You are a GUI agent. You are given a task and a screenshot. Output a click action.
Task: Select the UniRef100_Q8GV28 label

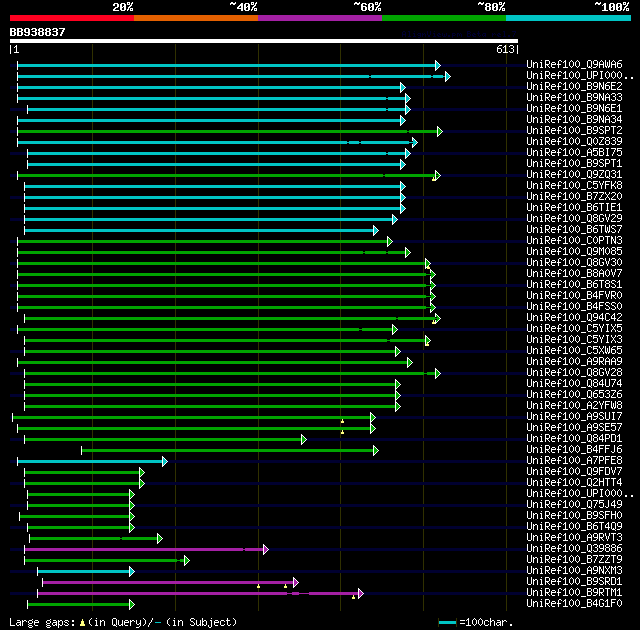[574, 373]
